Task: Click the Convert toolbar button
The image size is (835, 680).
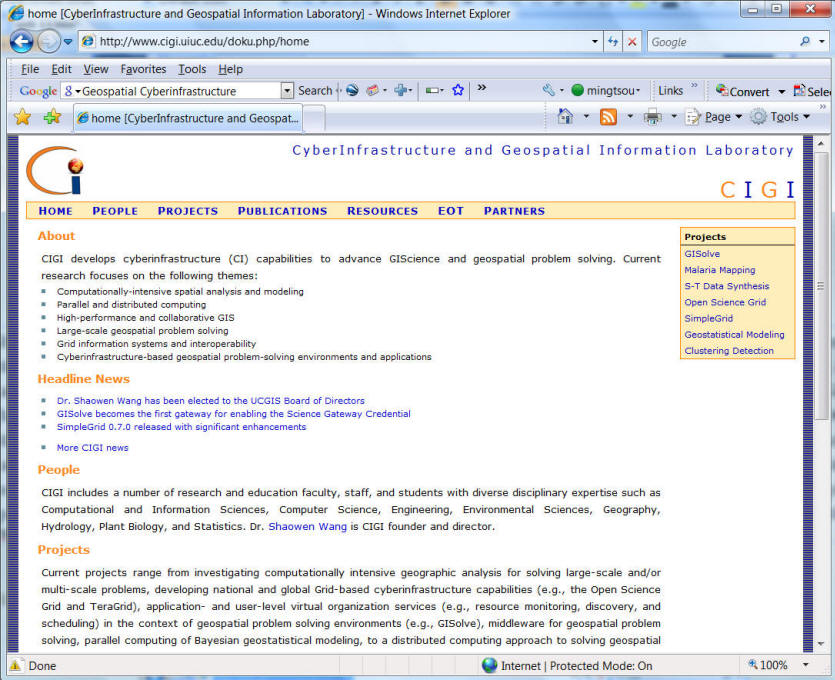Action: 742,91
